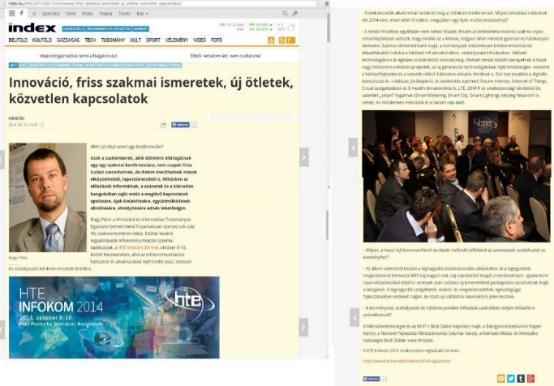Click the blue tag strip above the headline
554x386 pixels.
[95, 65]
